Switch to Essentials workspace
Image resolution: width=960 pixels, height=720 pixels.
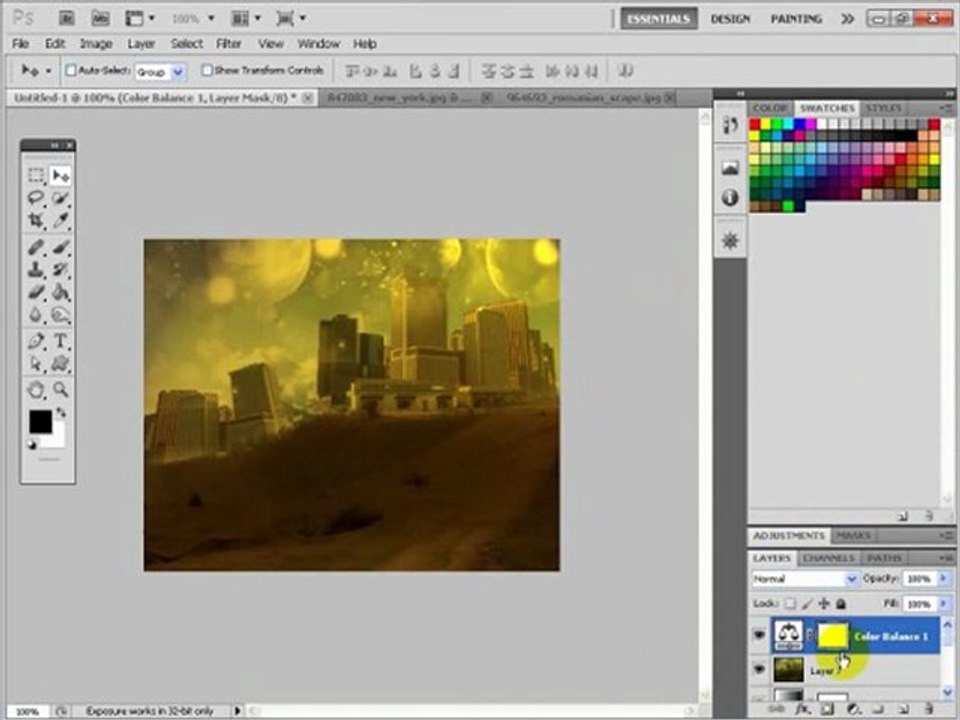coord(659,19)
